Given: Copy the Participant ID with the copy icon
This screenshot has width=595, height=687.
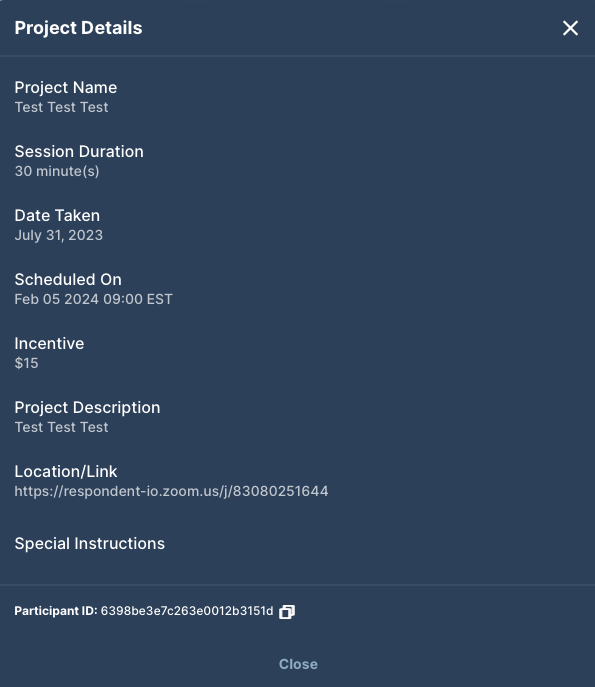Looking at the screenshot, I should (287, 612).
